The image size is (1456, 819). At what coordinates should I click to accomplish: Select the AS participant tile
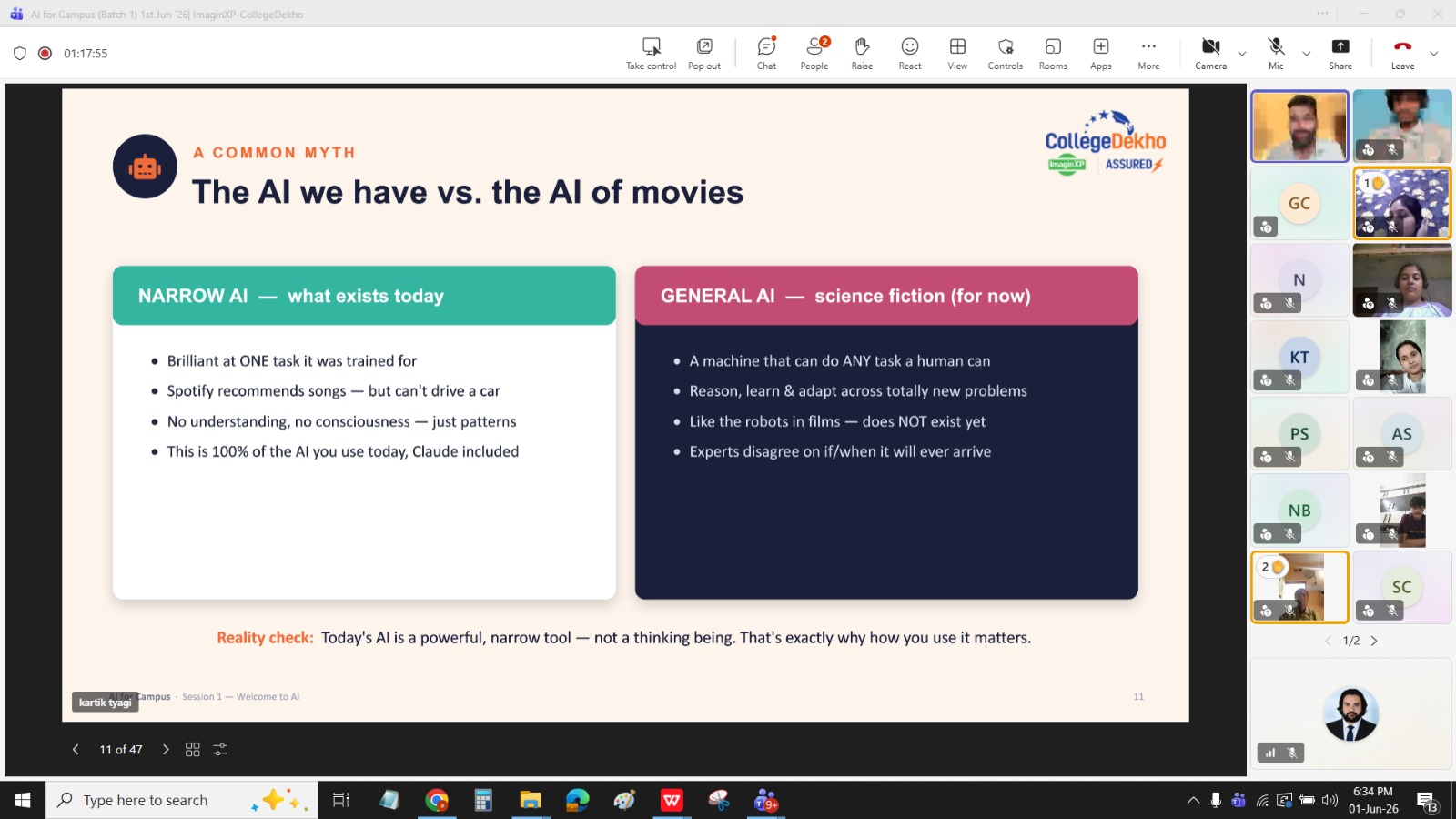point(1402,433)
